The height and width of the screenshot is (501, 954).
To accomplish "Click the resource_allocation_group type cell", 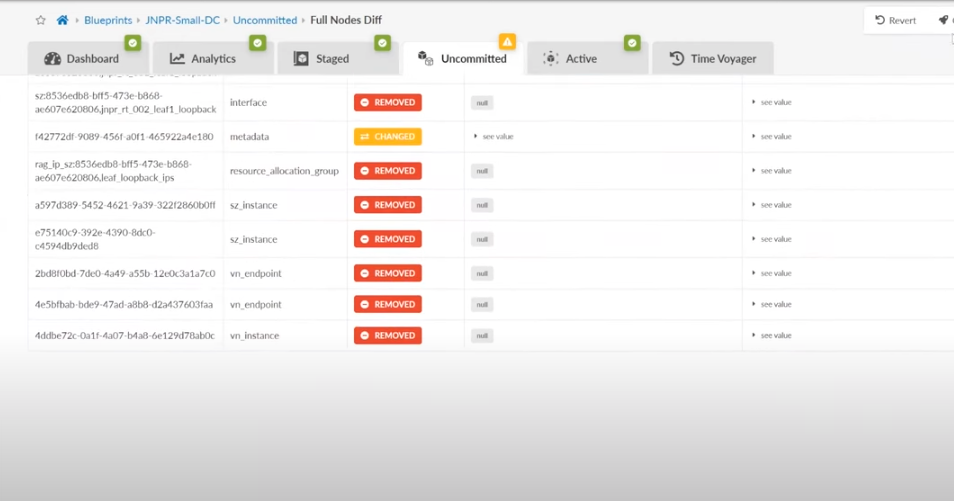I will click(284, 170).
